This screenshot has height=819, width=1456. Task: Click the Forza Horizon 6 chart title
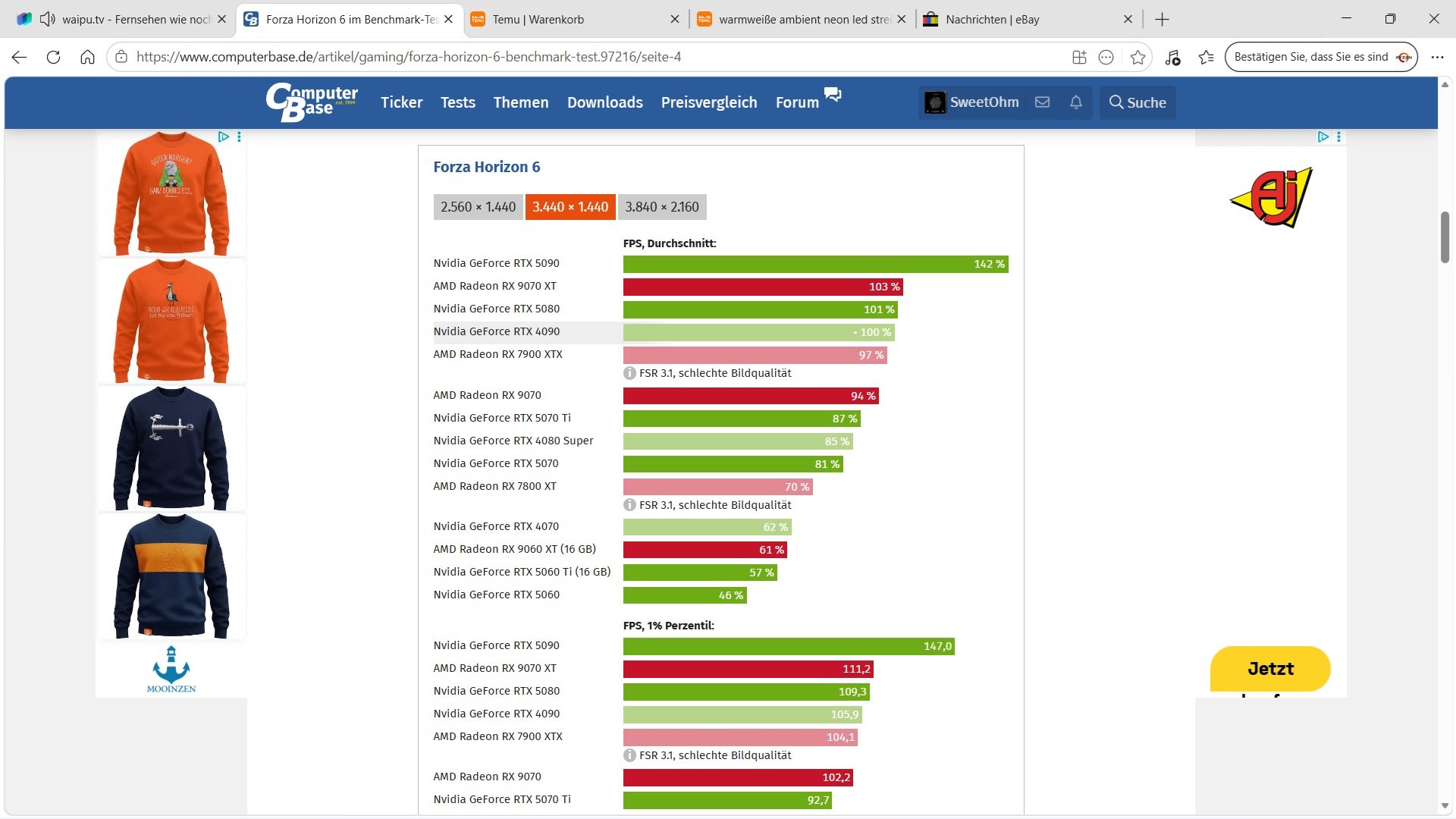point(487,167)
